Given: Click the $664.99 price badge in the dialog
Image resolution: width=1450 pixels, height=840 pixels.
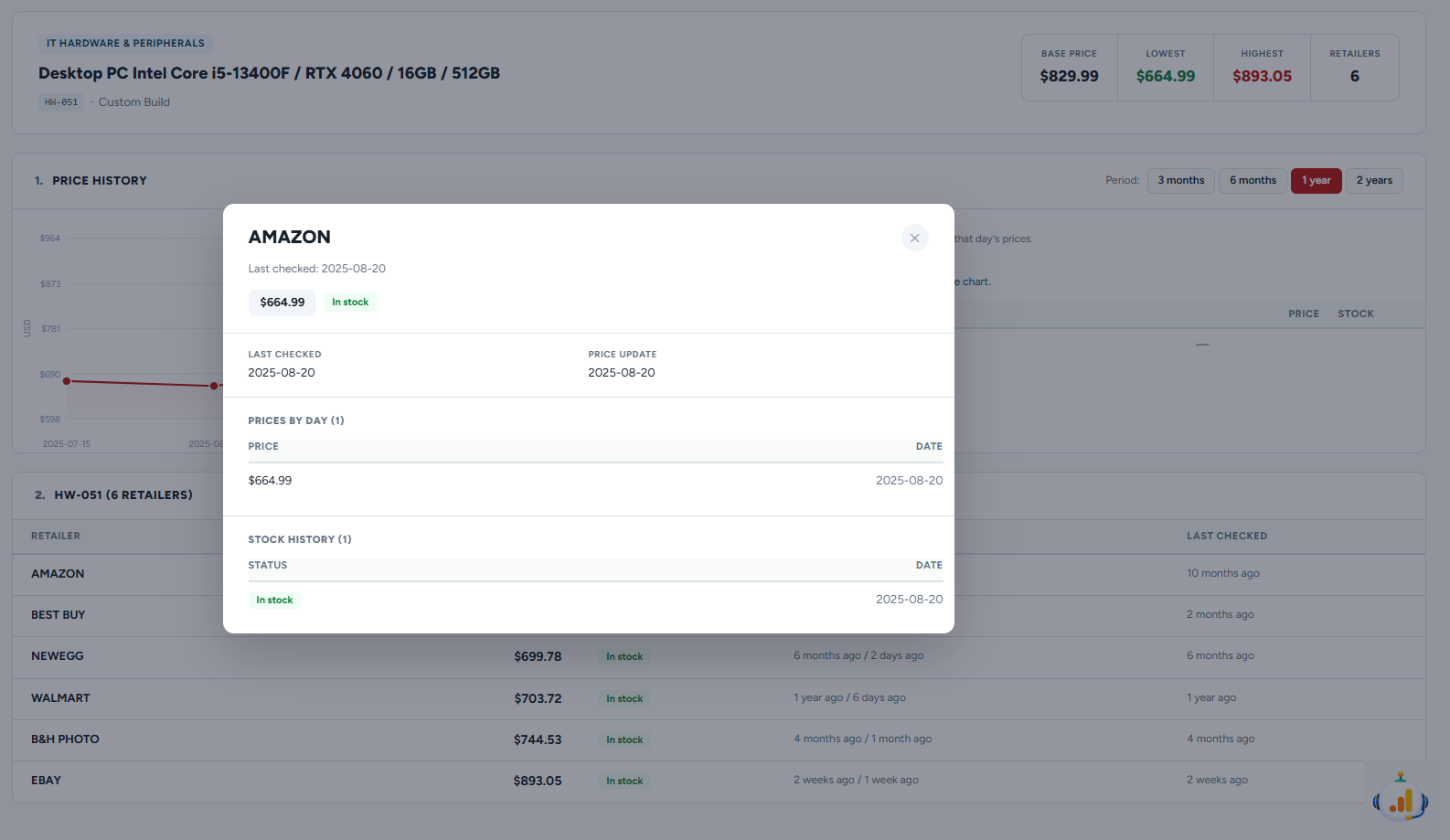Looking at the screenshot, I should pyautogui.click(x=283, y=303).
